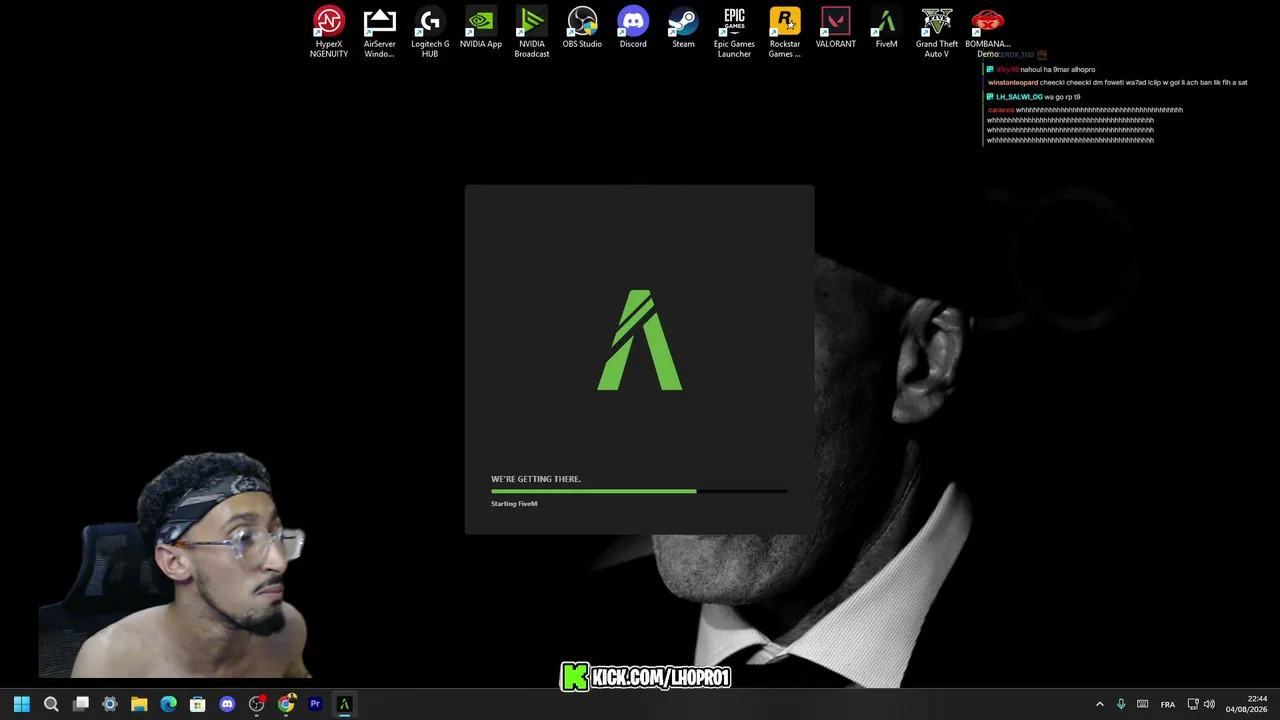Switch to Discord on the taskbar

click(227, 704)
